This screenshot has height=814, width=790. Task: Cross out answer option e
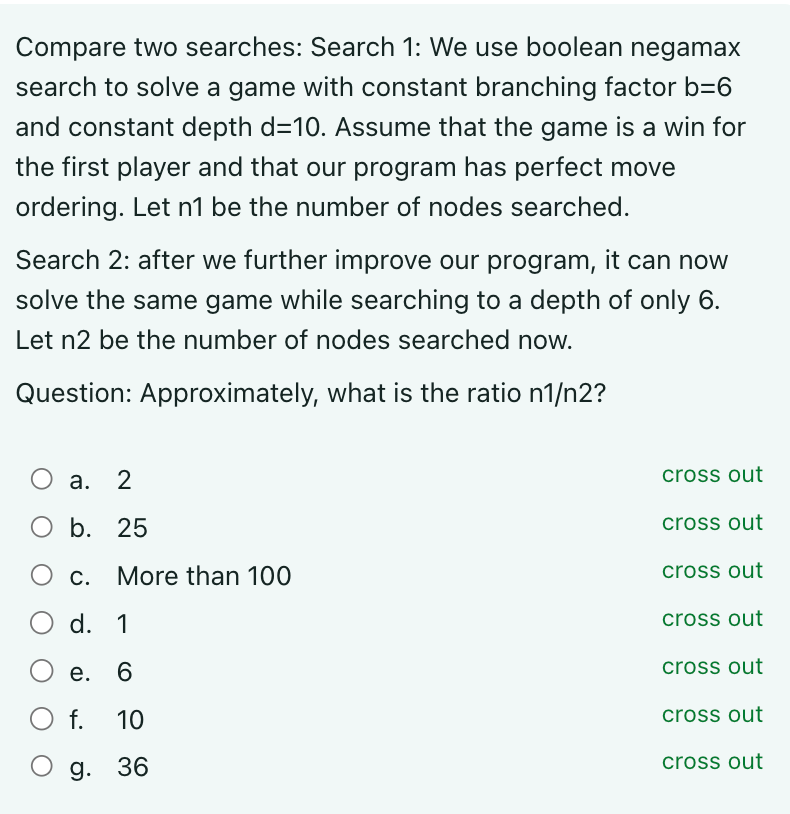(712, 666)
